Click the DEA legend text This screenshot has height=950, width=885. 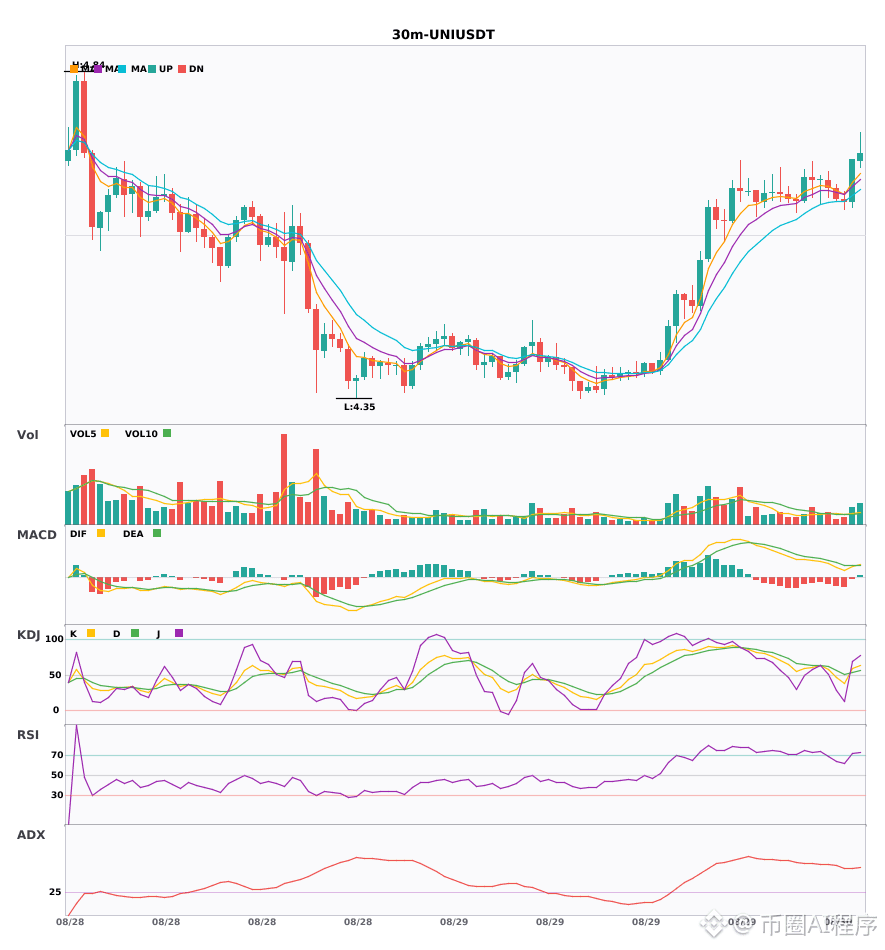click(x=133, y=534)
